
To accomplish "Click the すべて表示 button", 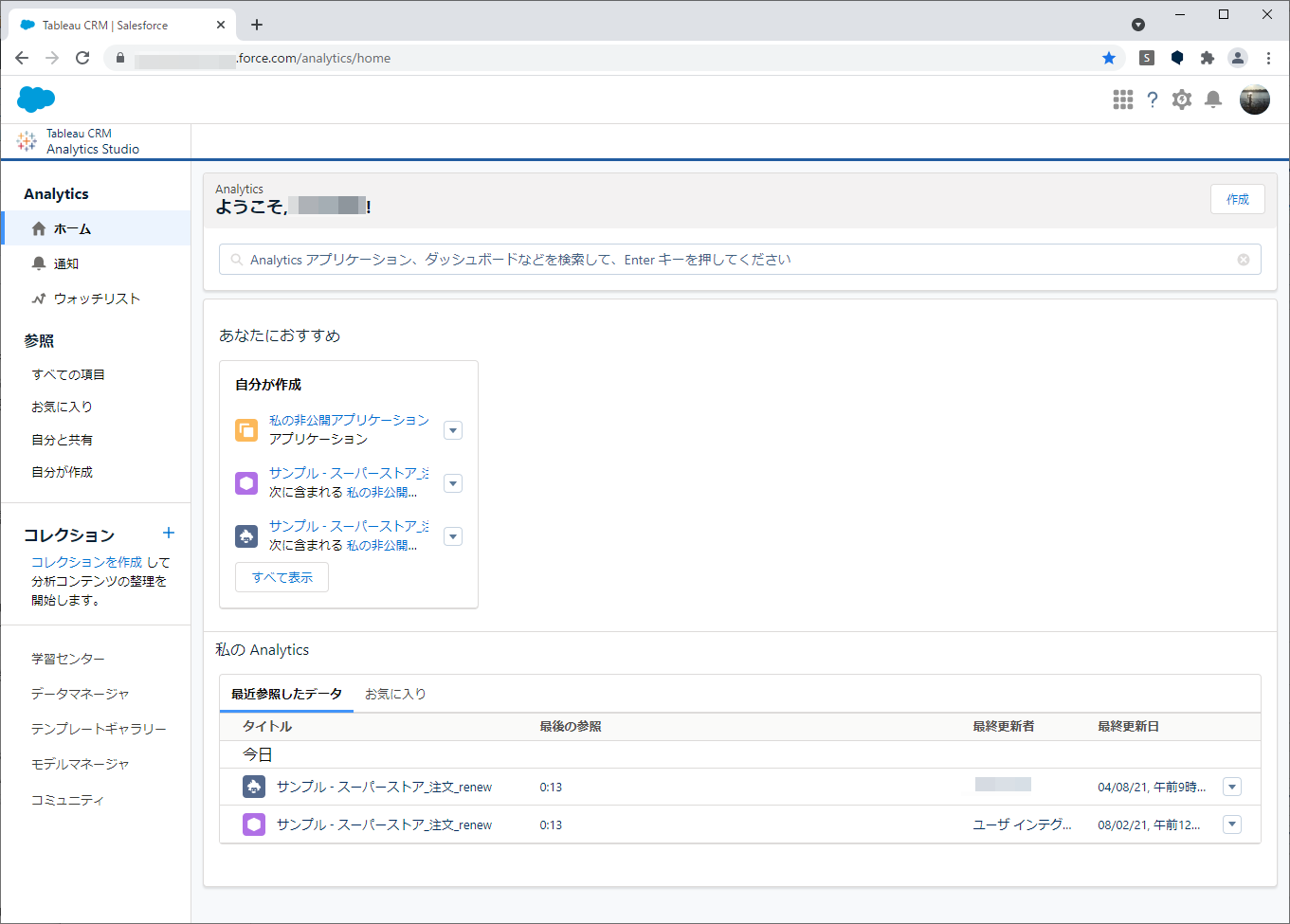I will [282, 577].
